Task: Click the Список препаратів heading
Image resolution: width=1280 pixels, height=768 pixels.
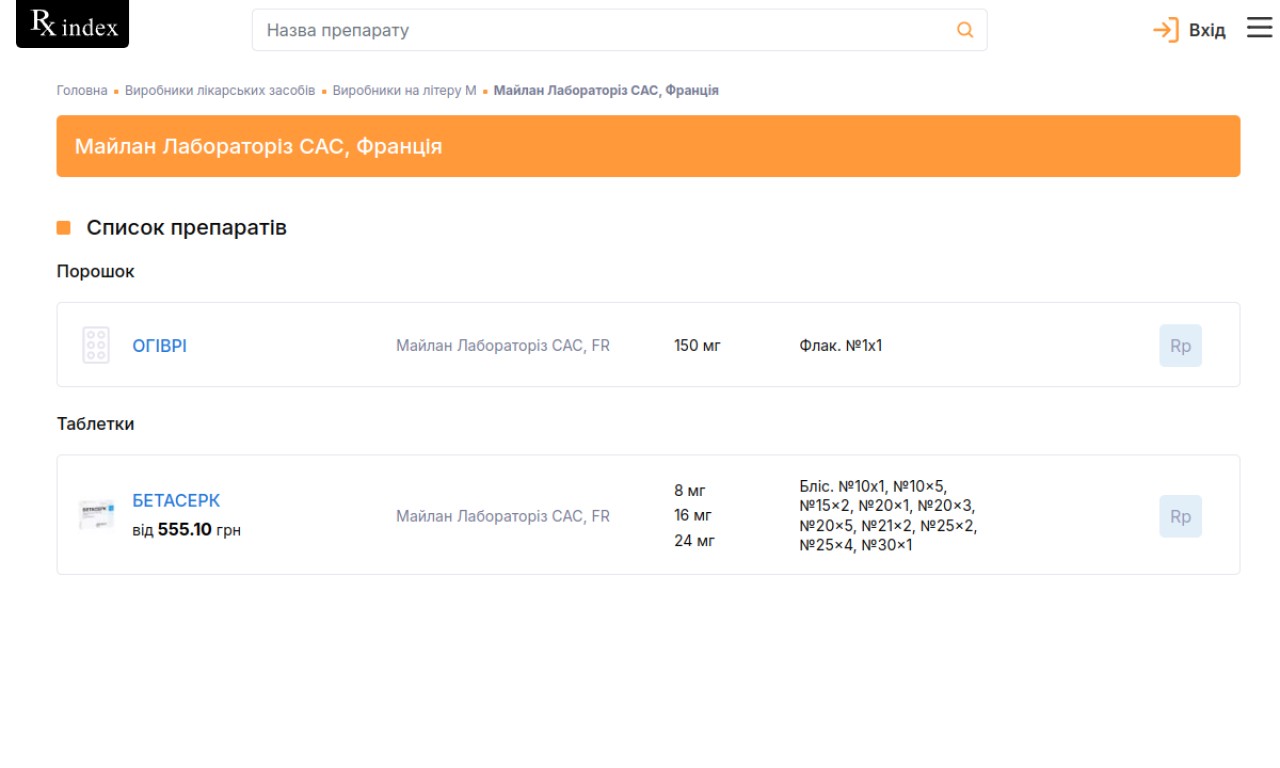Action: click(x=187, y=228)
